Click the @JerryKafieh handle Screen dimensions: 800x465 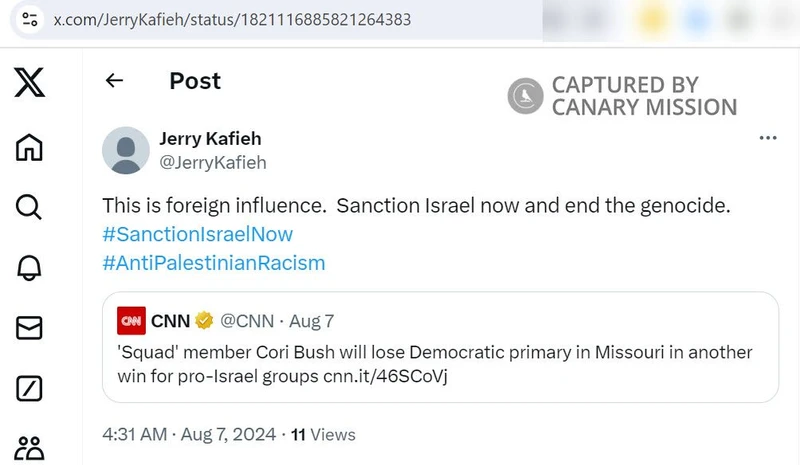[213, 162]
